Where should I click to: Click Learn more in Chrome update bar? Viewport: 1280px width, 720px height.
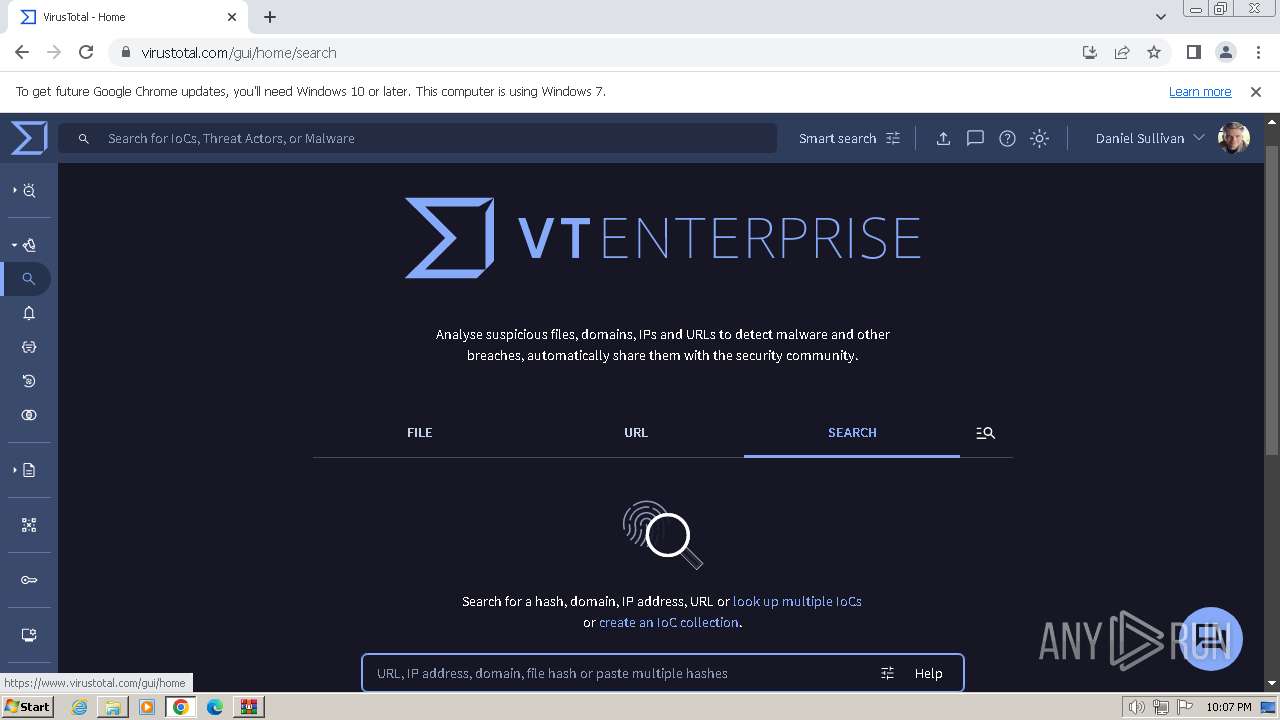click(1200, 91)
